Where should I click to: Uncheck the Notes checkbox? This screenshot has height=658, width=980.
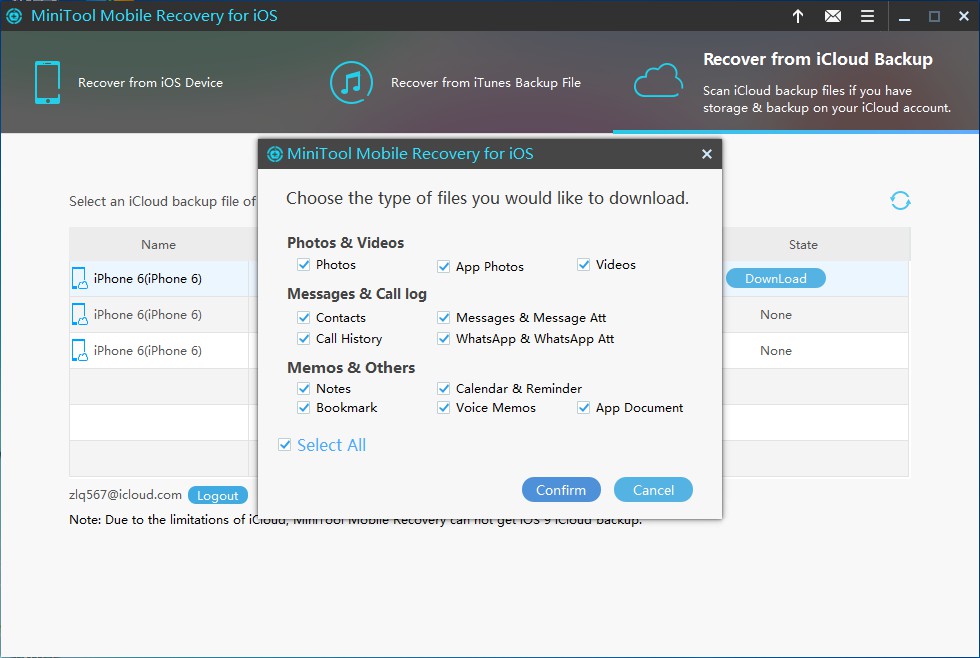(x=304, y=389)
